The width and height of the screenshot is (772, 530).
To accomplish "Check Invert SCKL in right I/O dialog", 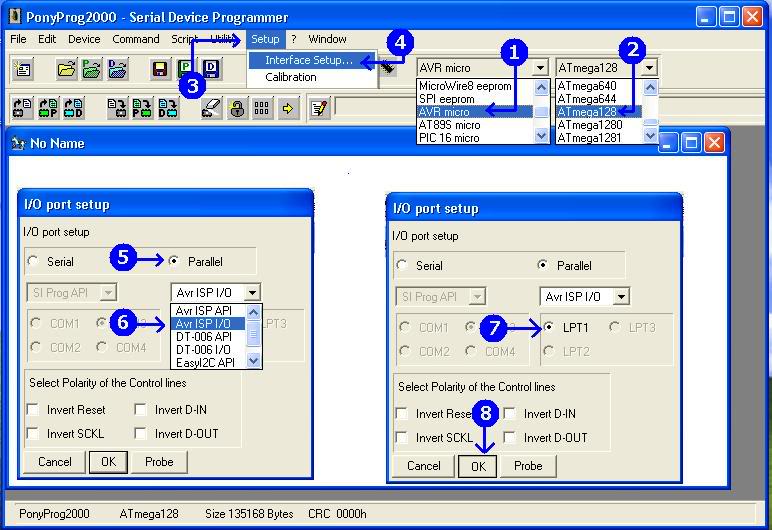I will click(x=402, y=437).
